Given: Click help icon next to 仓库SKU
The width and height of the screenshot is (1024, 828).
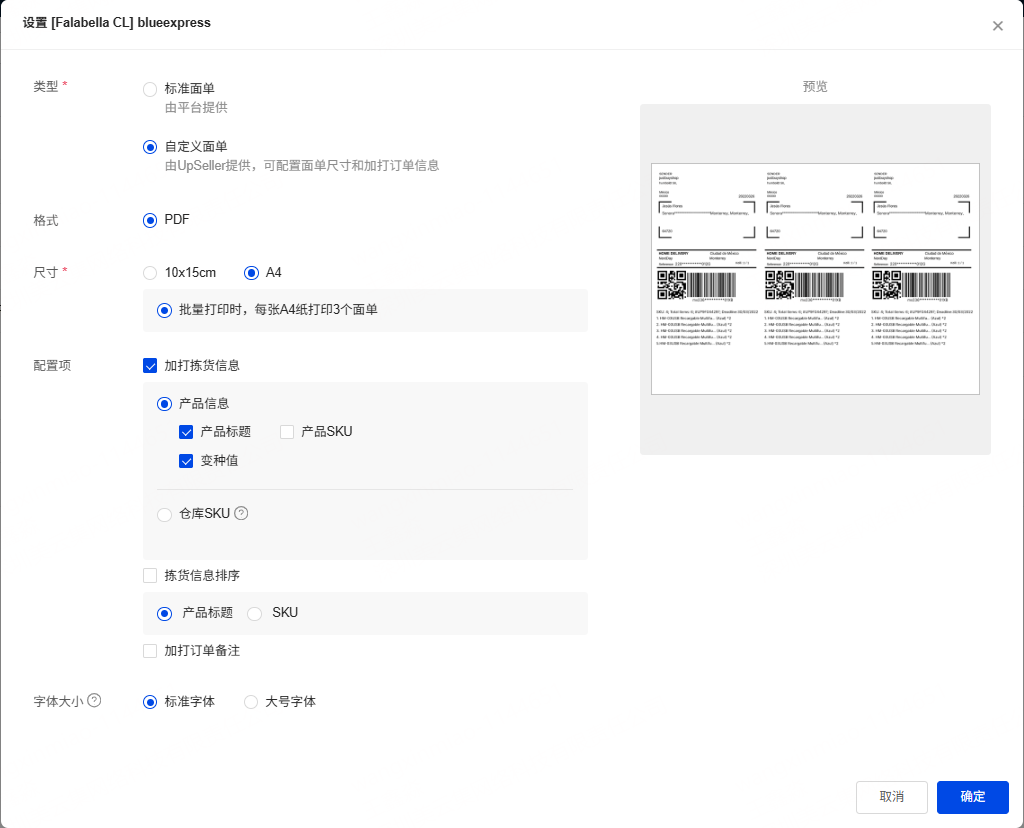Looking at the screenshot, I should coord(241,513).
